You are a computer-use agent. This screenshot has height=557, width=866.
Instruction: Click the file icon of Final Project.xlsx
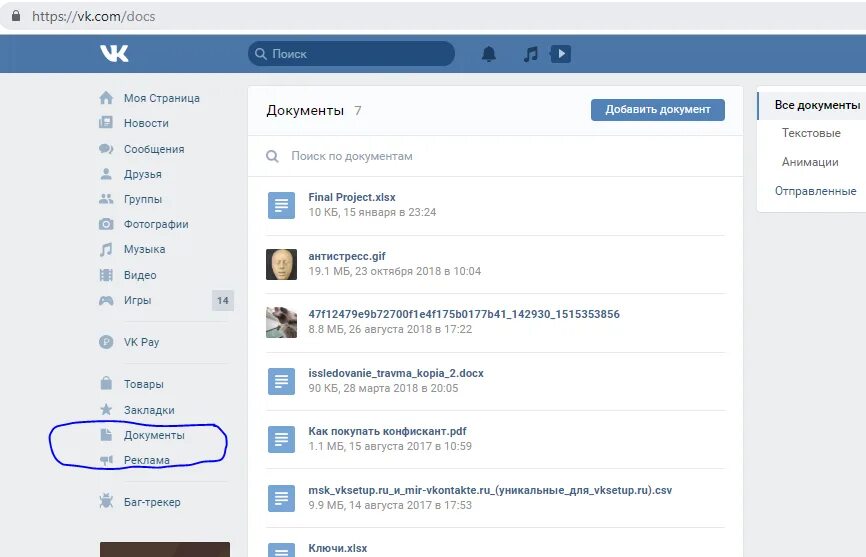[x=281, y=205]
